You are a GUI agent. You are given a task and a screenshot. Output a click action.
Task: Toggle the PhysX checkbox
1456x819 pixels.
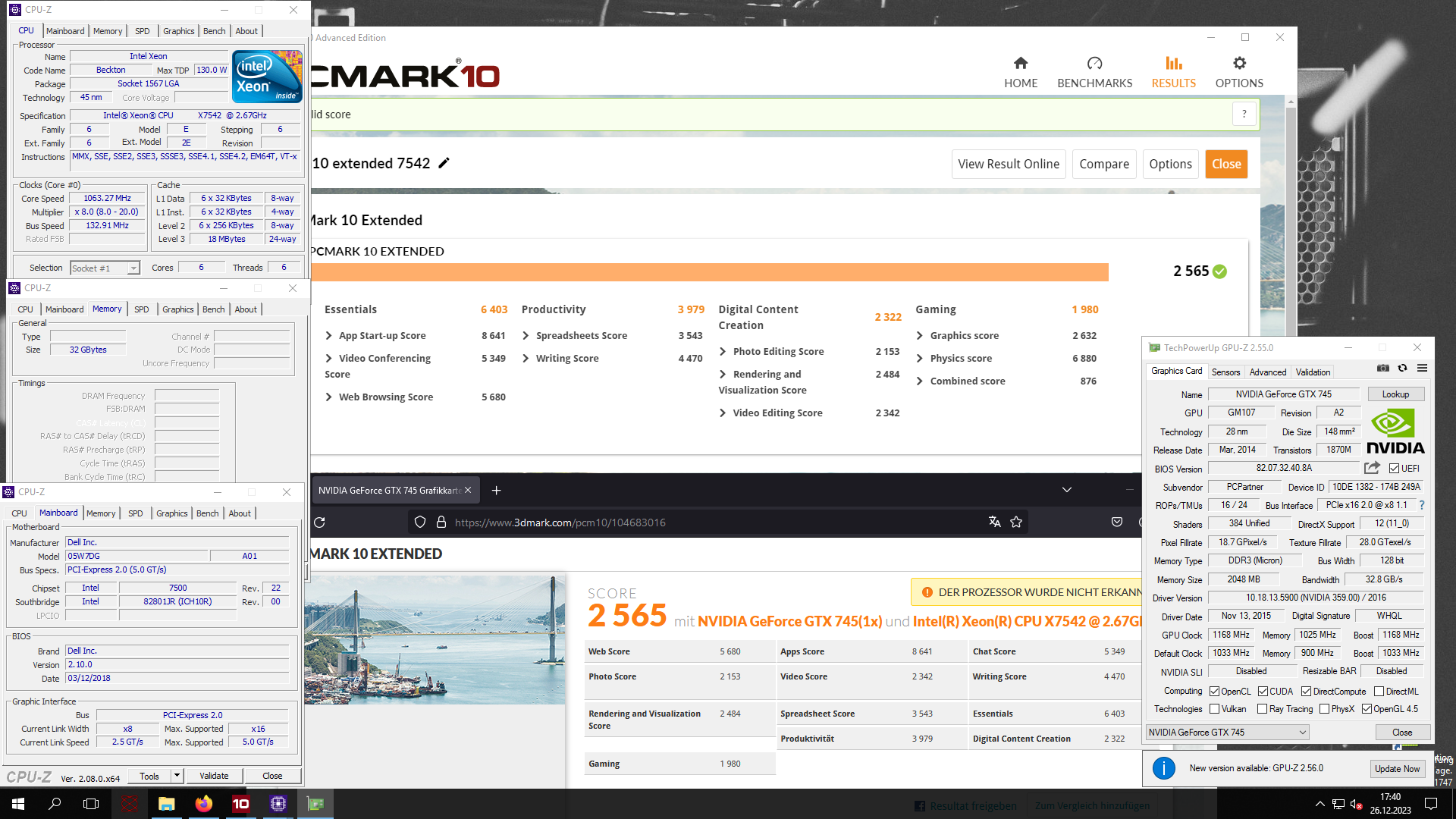point(1324,709)
